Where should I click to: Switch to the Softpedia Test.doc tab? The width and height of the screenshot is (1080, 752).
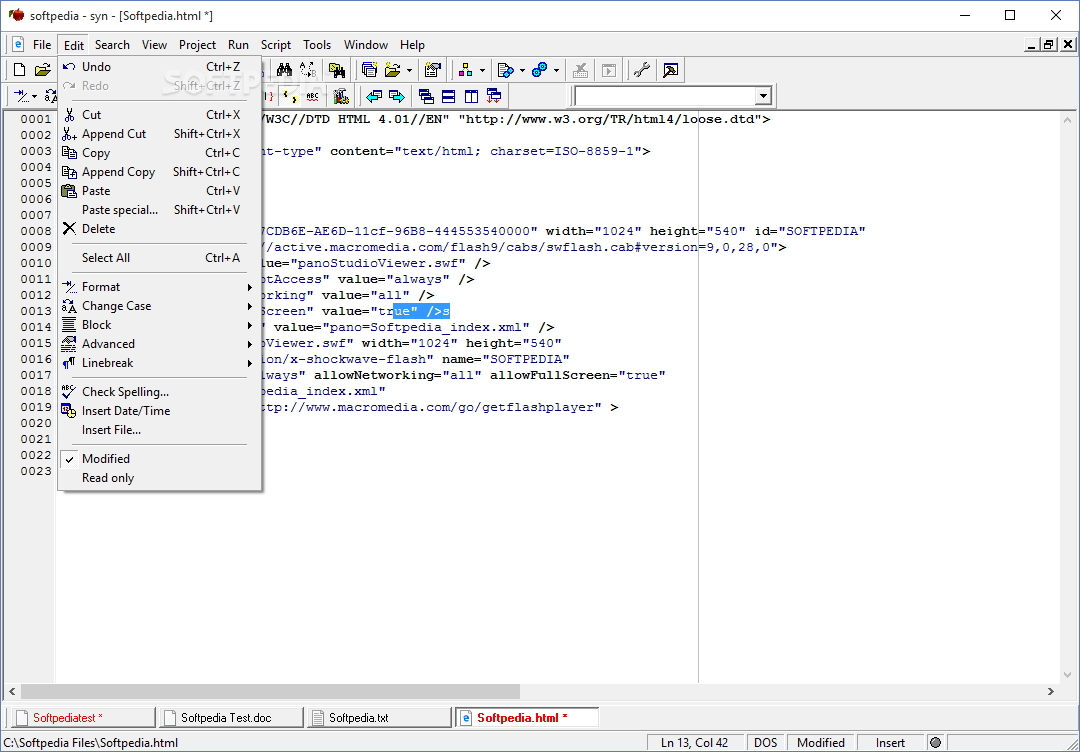point(231,718)
